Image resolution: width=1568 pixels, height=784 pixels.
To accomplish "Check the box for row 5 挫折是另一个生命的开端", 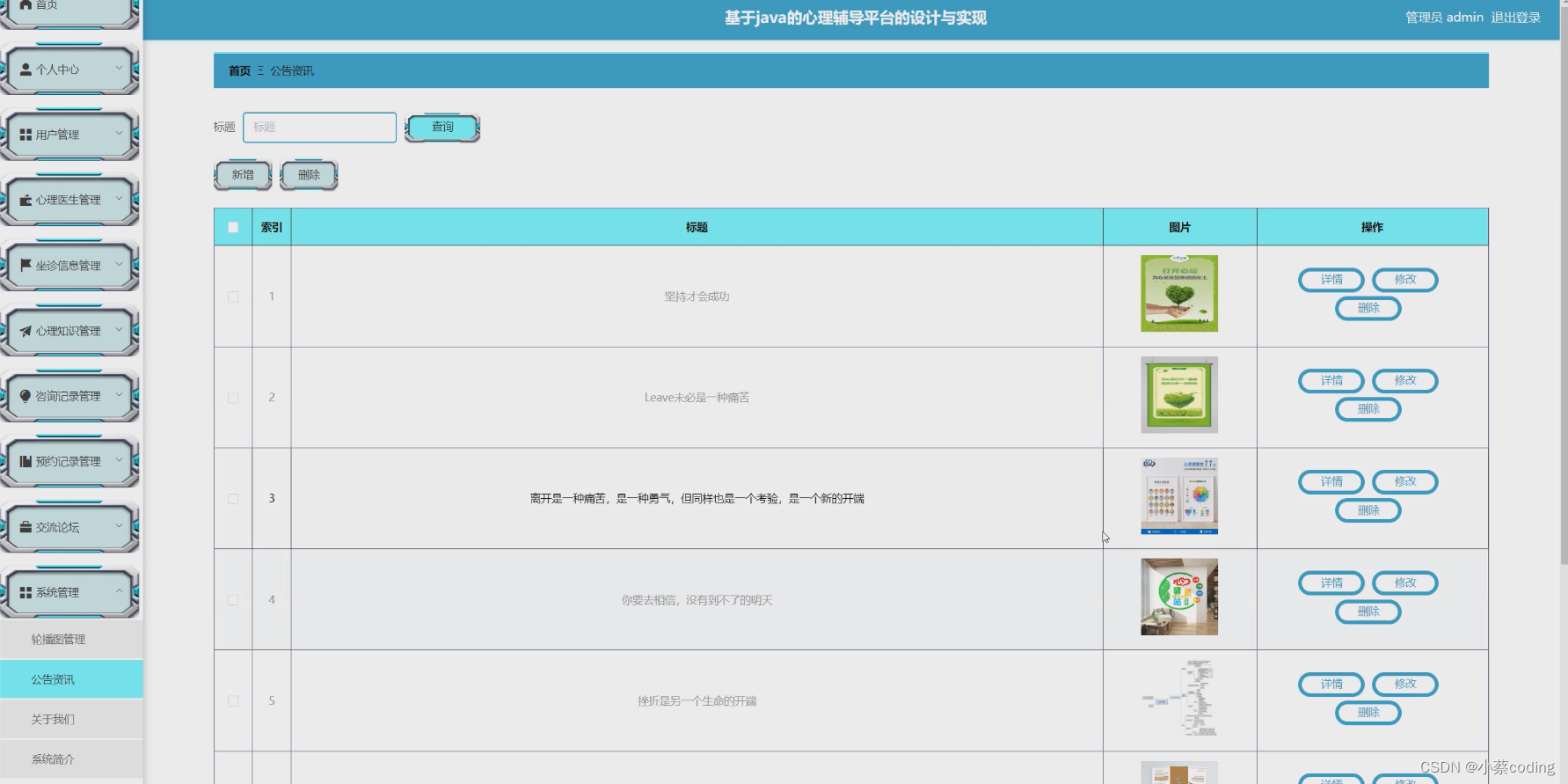I will (233, 701).
